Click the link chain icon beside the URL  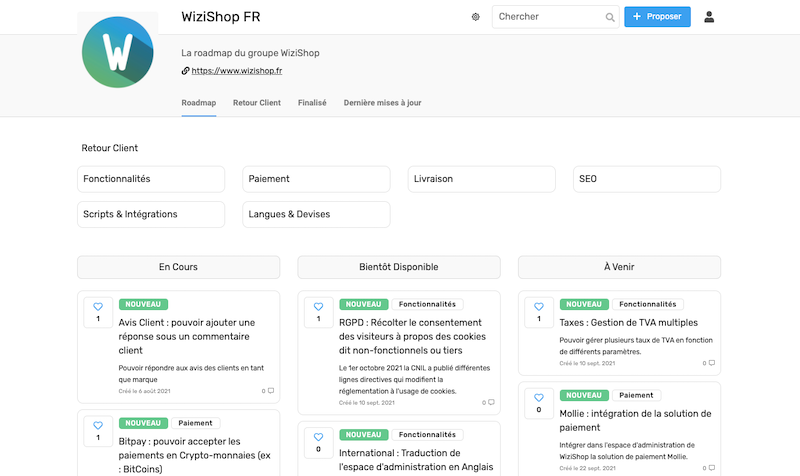pos(185,71)
